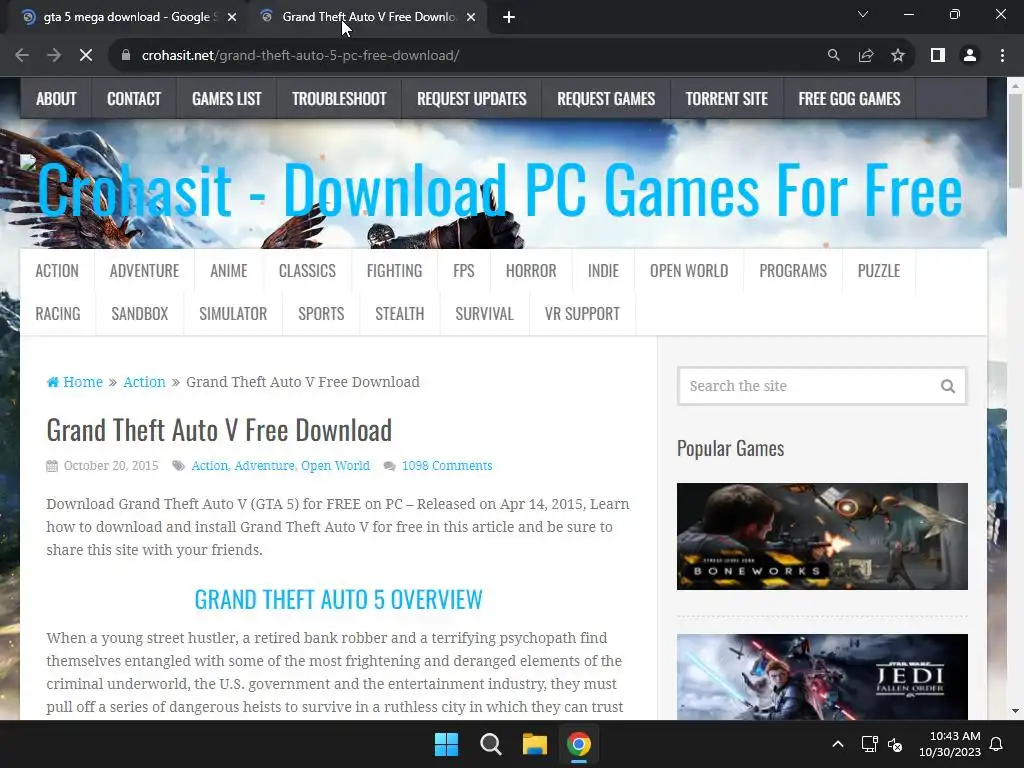Open Boneworks popular game thumbnail
The image size is (1024, 768).
pyautogui.click(x=822, y=536)
